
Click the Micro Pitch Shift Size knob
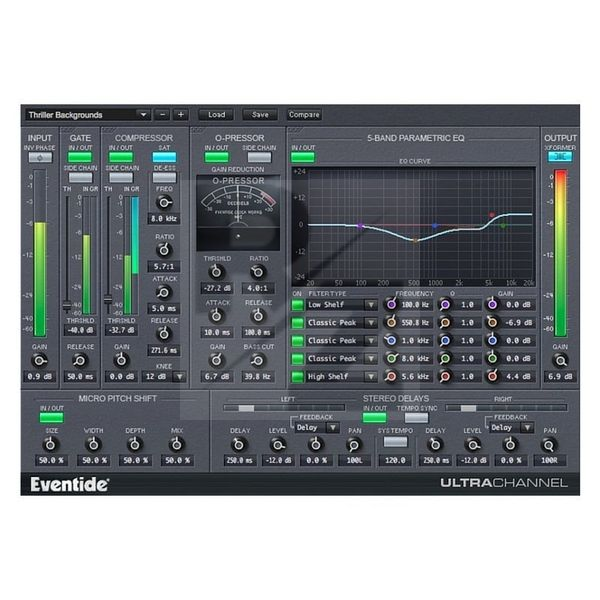51,445
